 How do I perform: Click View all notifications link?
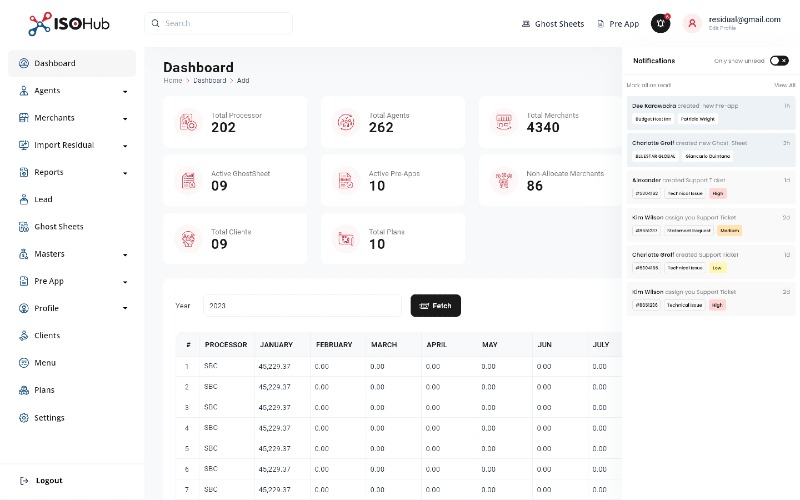tap(784, 85)
